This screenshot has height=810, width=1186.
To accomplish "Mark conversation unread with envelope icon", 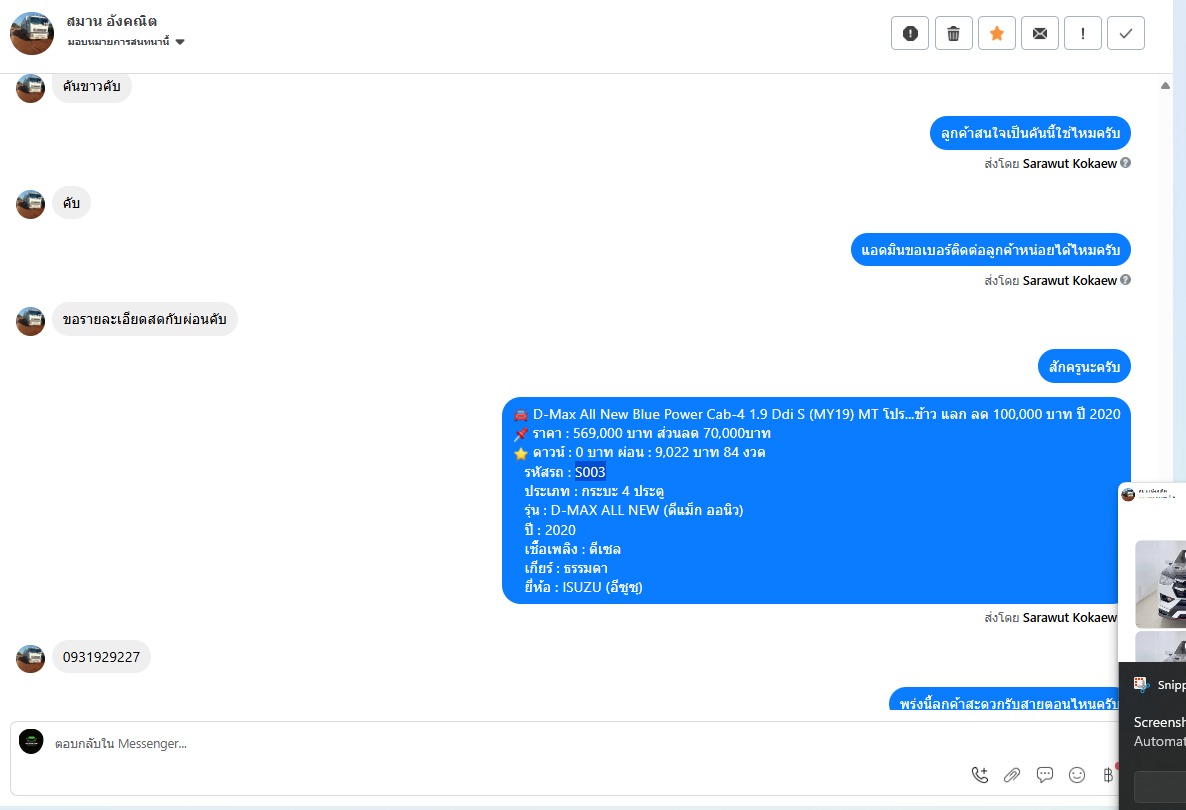I will click(x=1039, y=33).
